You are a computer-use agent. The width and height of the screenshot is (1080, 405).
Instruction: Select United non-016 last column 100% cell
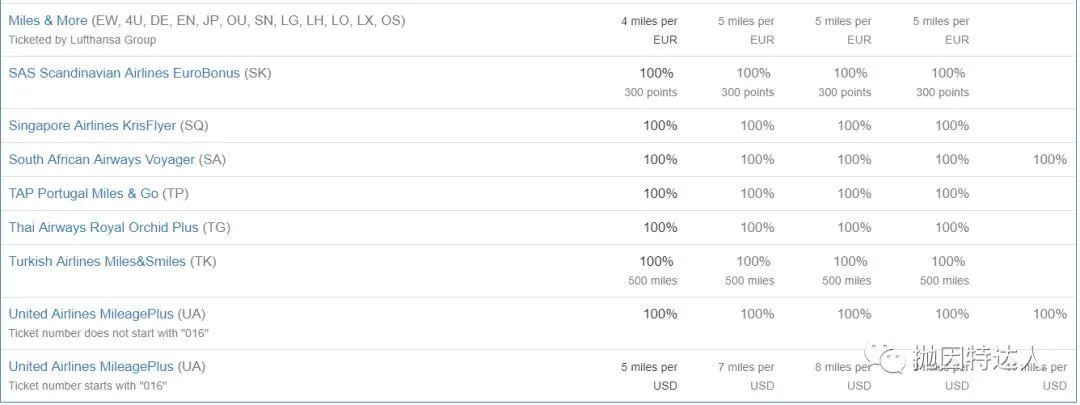click(1050, 314)
